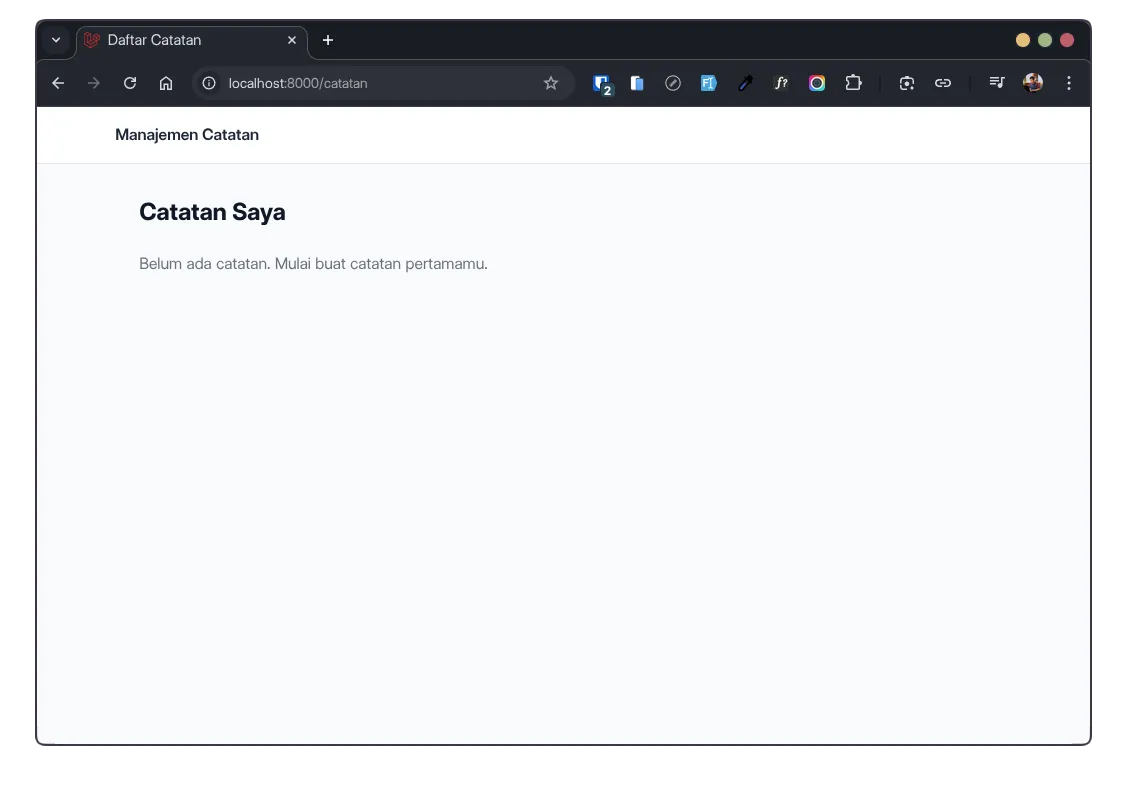This screenshot has width=1127, height=797.
Task: Bookmark this page with the star
Action: pyautogui.click(x=551, y=83)
